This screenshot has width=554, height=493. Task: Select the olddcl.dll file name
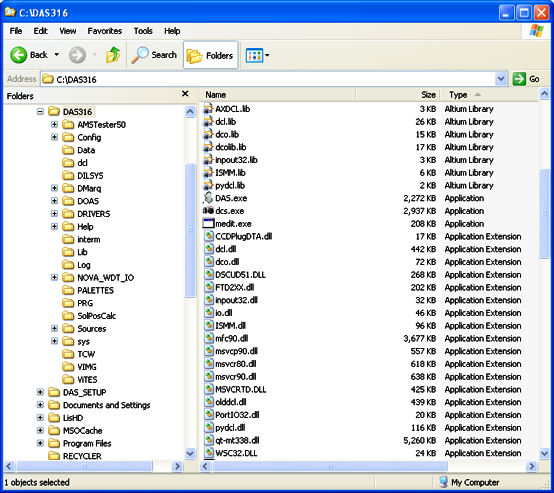pyautogui.click(x=231, y=402)
